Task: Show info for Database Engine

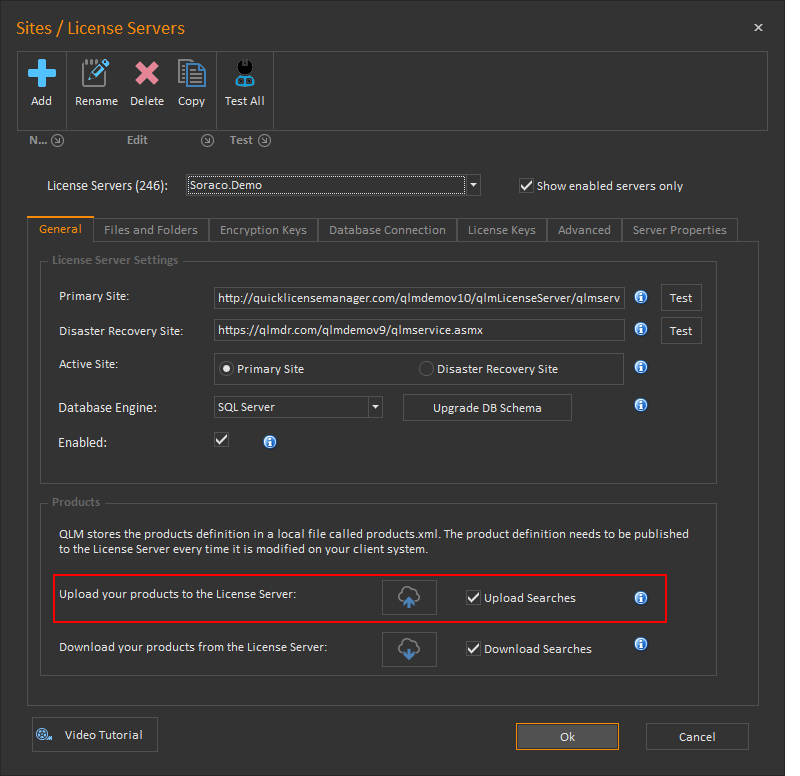Action: point(641,405)
